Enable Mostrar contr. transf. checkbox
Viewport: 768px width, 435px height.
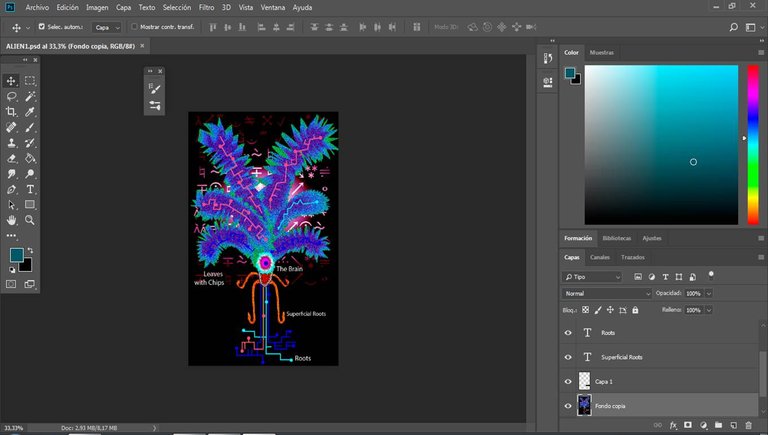(134, 26)
